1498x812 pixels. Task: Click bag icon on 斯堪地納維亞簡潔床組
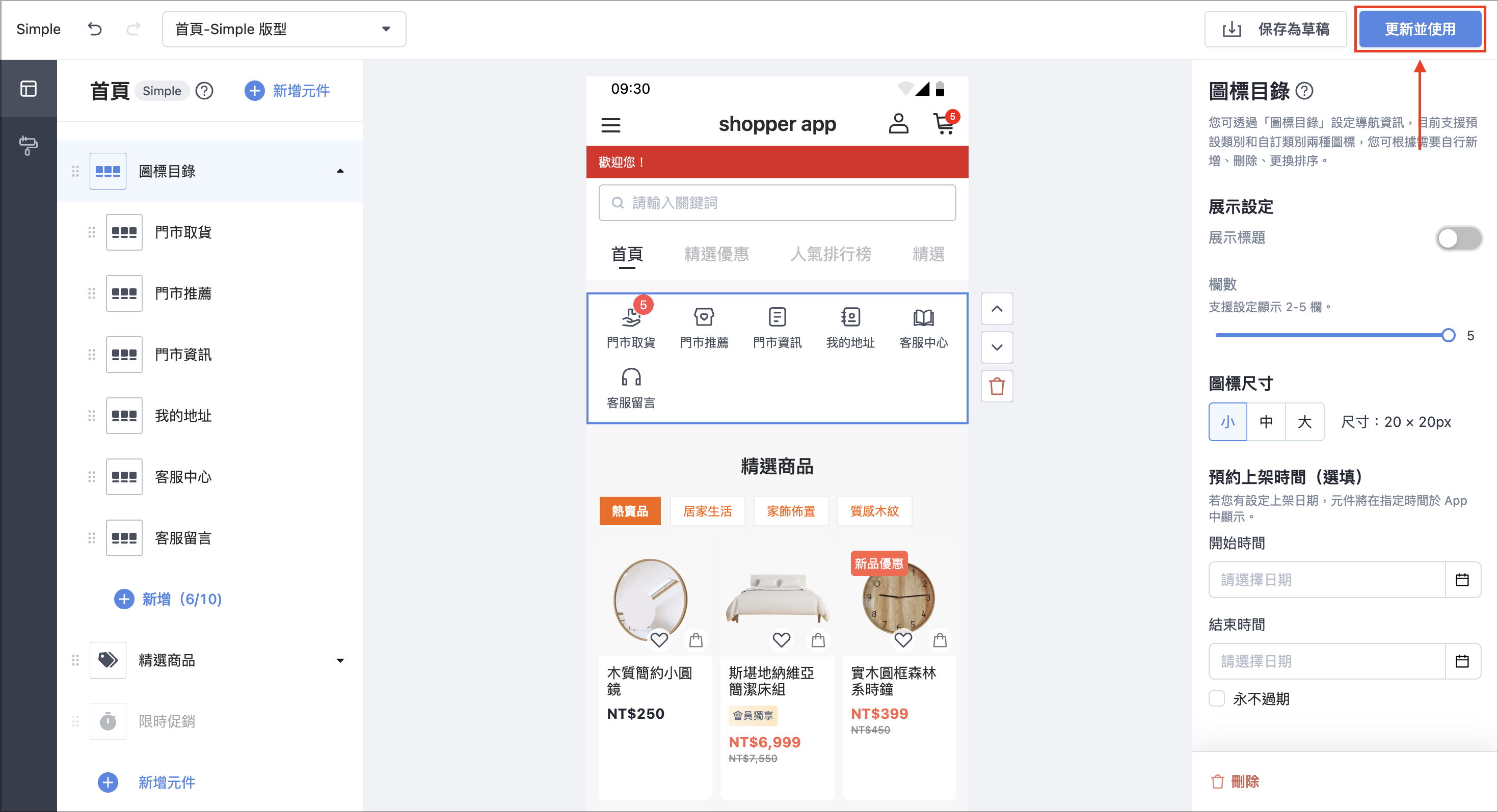[x=818, y=640]
